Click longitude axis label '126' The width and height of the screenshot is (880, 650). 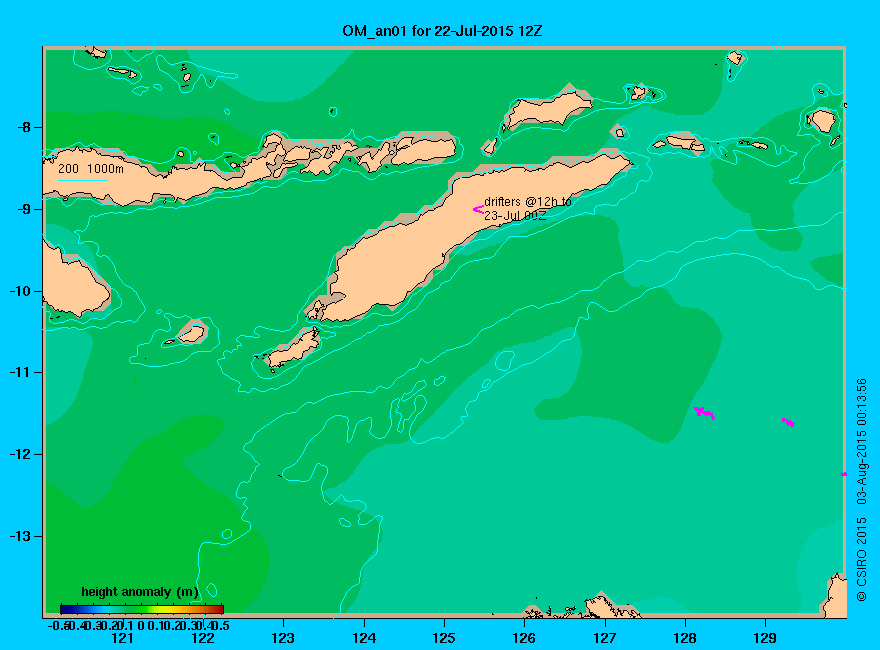tap(524, 638)
